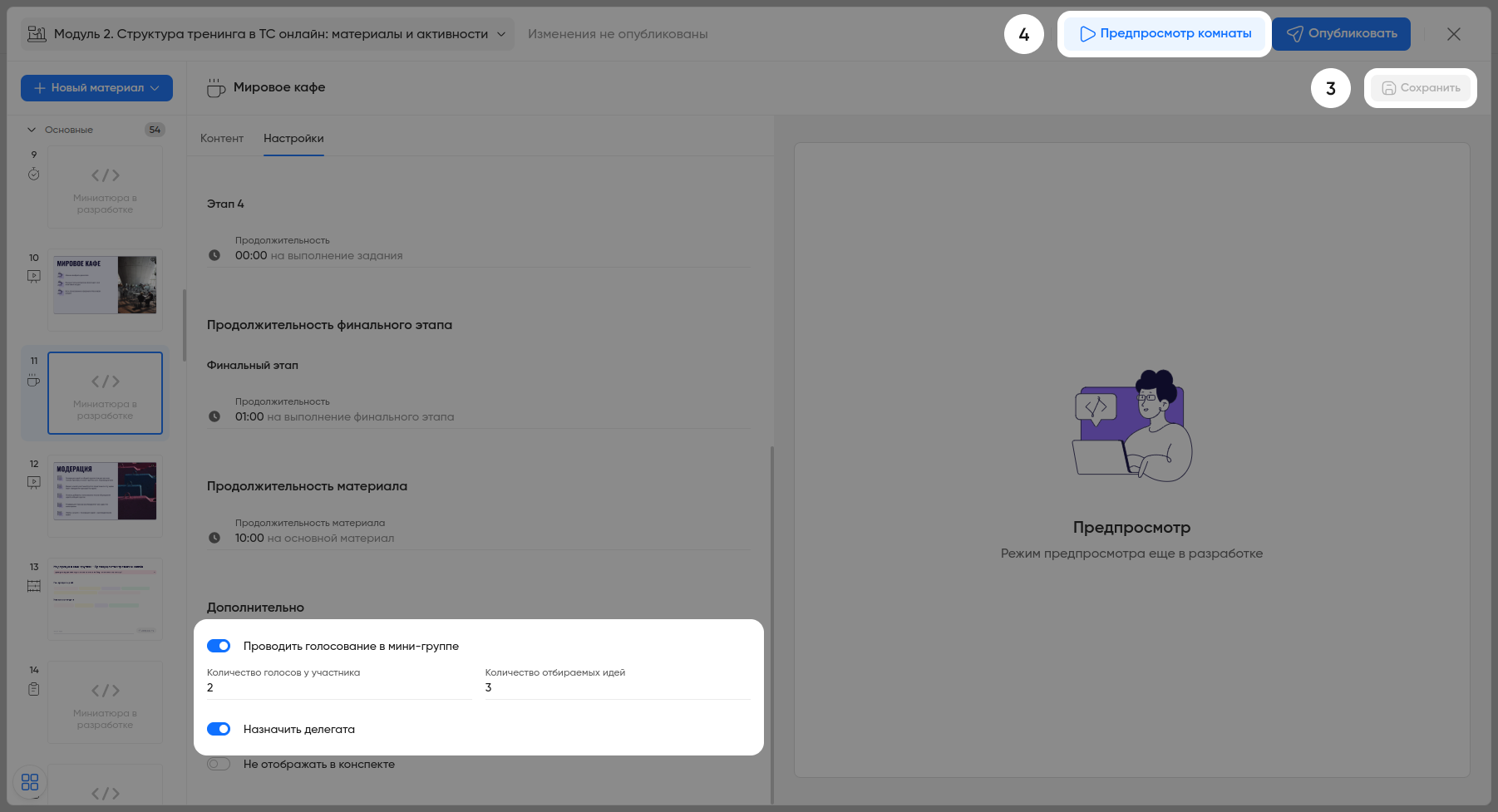This screenshot has height=812, width=1498.
Task: Select the Настройки tab
Action: pyautogui.click(x=293, y=139)
